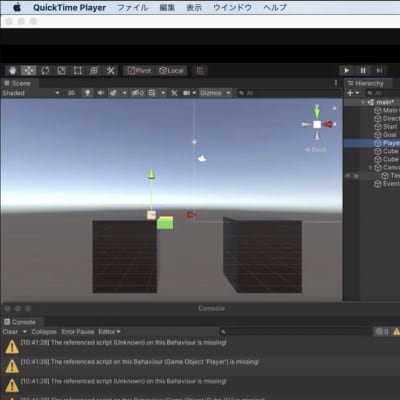The height and width of the screenshot is (400, 400).
Task: Click the orientation gizmo center cube
Action: point(317,124)
